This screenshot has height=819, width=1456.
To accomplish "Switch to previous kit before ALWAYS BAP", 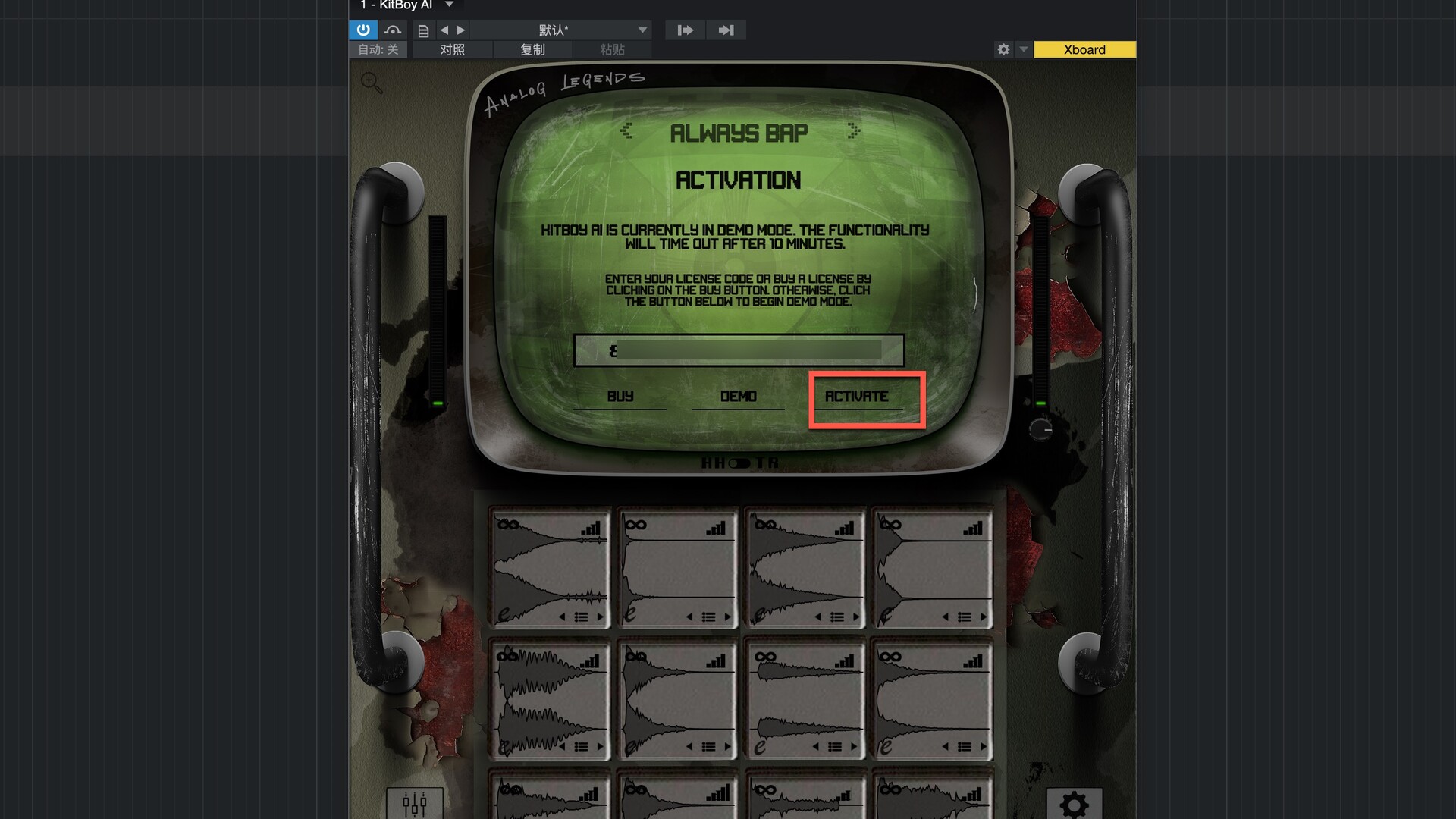I will click(626, 131).
